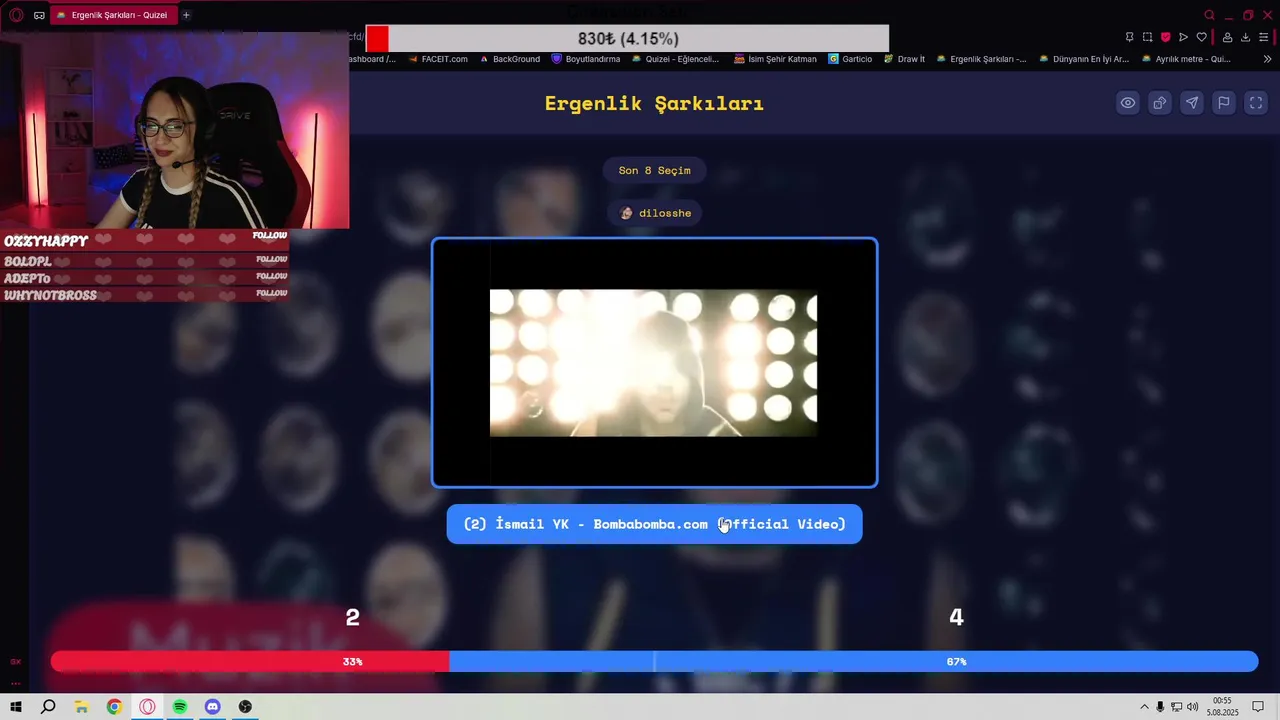Open the Ergenlik Şarkıları bookmark
The width and height of the screenshot is (1280, 720).
981,59
